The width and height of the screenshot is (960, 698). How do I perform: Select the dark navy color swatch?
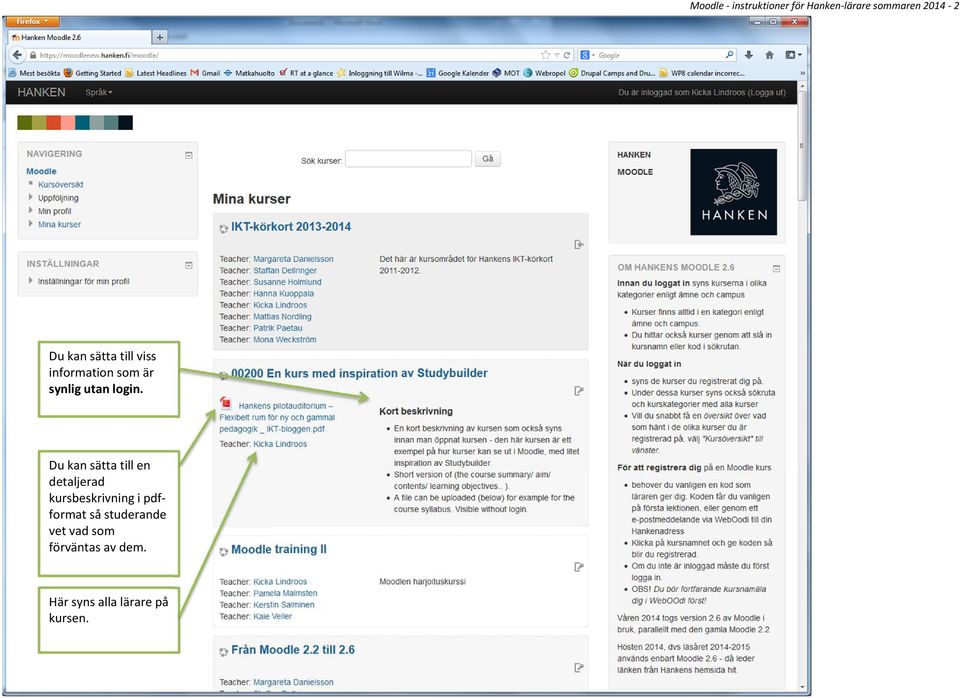click(126, 122)
